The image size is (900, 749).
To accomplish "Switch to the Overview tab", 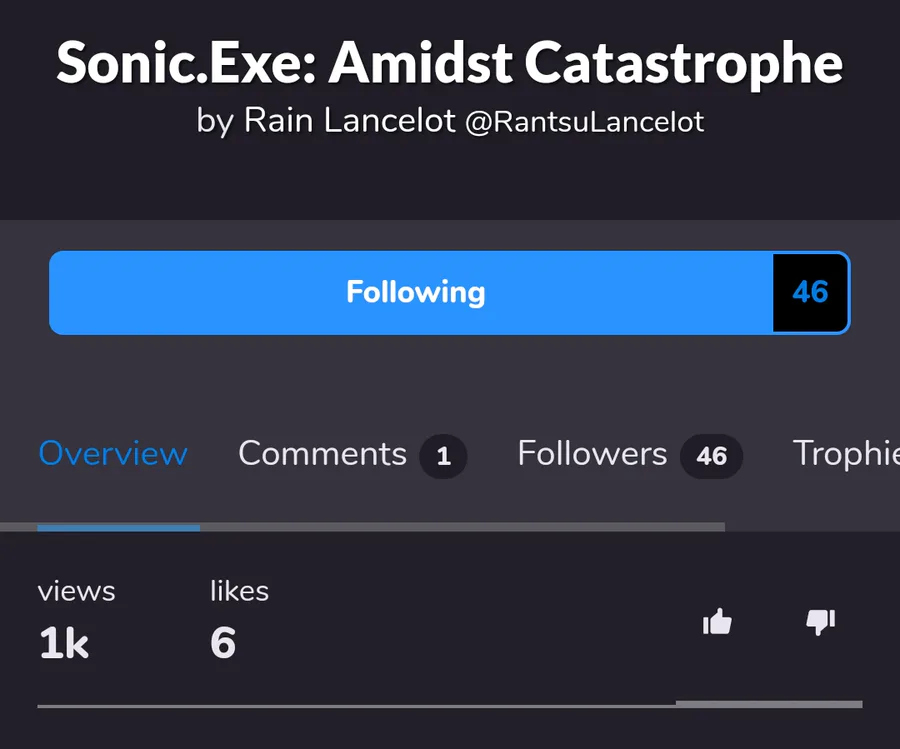I will click(113, 454).
